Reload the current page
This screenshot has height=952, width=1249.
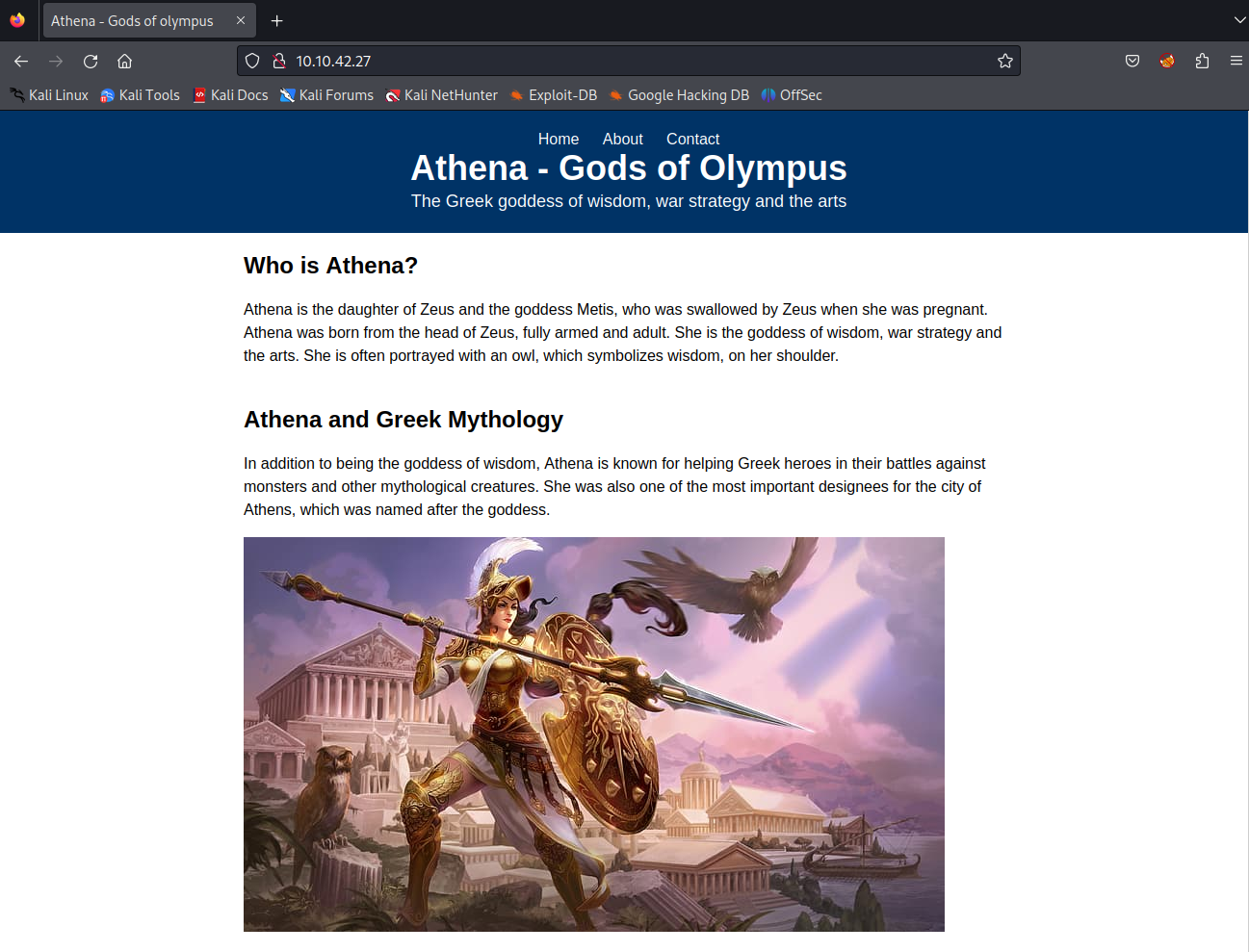[x=91, y=61]
